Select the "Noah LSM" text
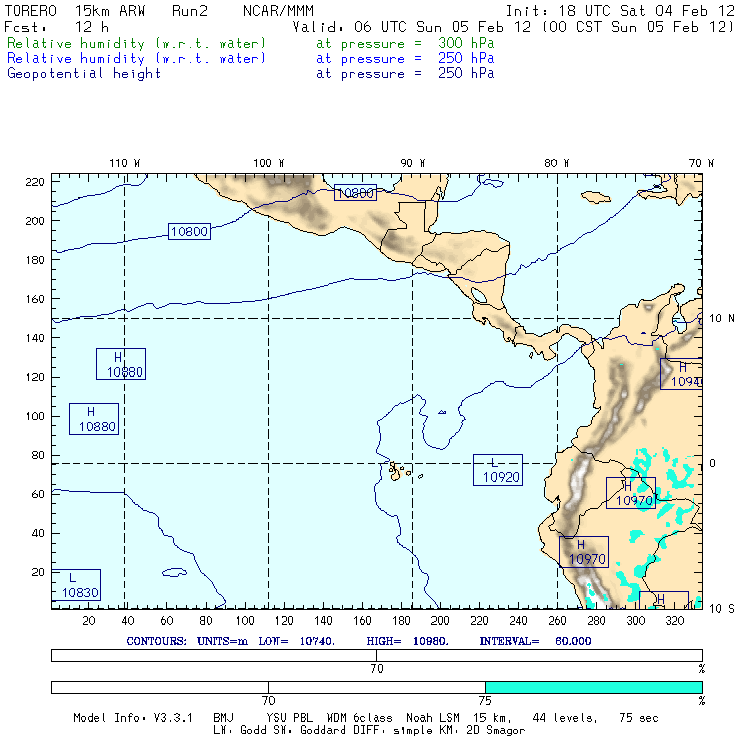 click(433, 718)
